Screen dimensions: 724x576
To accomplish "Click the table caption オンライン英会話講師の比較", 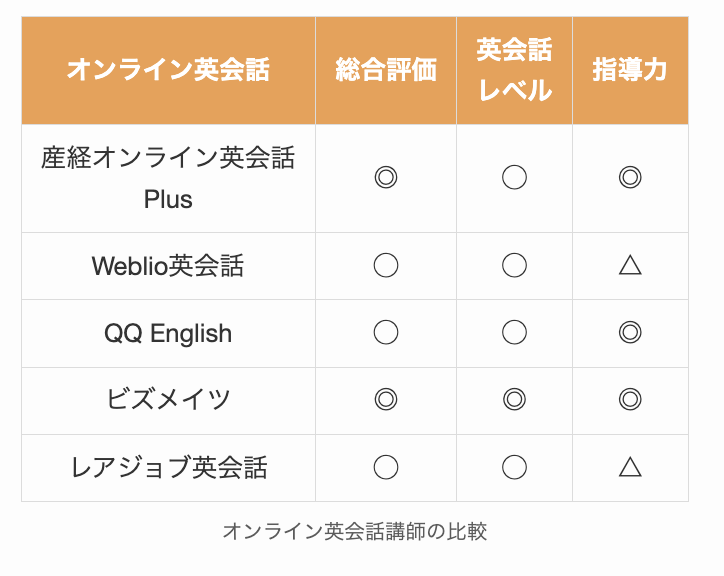I will pos(354,531).
